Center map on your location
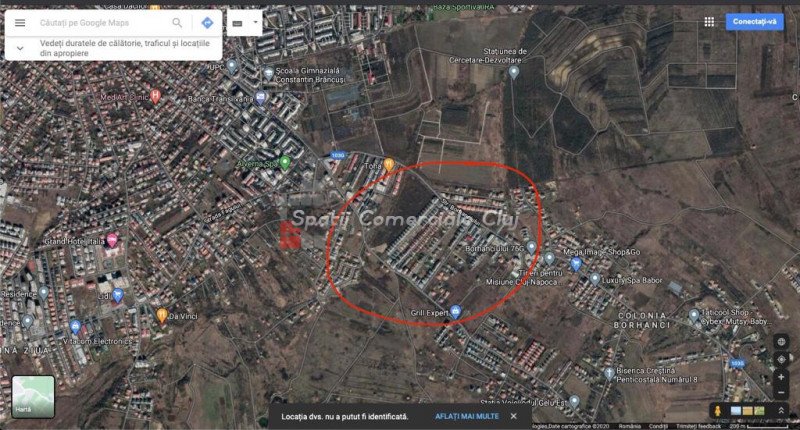 click(x=781, y=360)
